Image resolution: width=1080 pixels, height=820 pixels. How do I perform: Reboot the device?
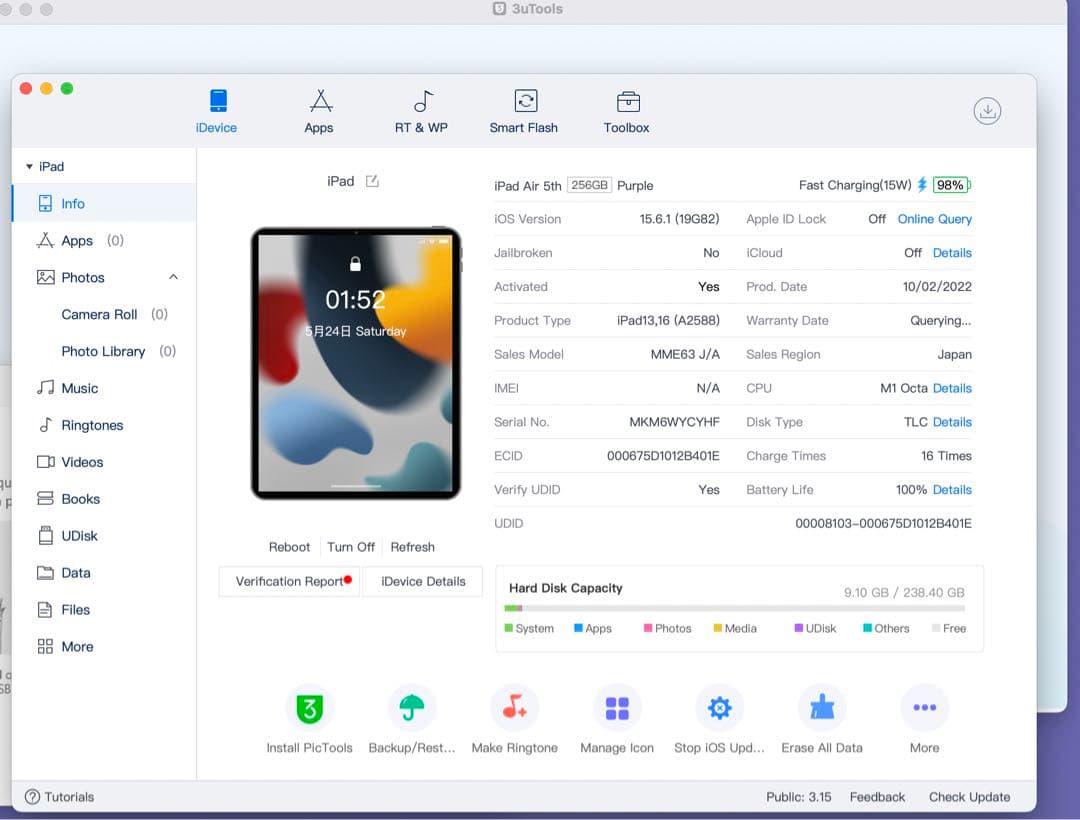click(289, 547)
